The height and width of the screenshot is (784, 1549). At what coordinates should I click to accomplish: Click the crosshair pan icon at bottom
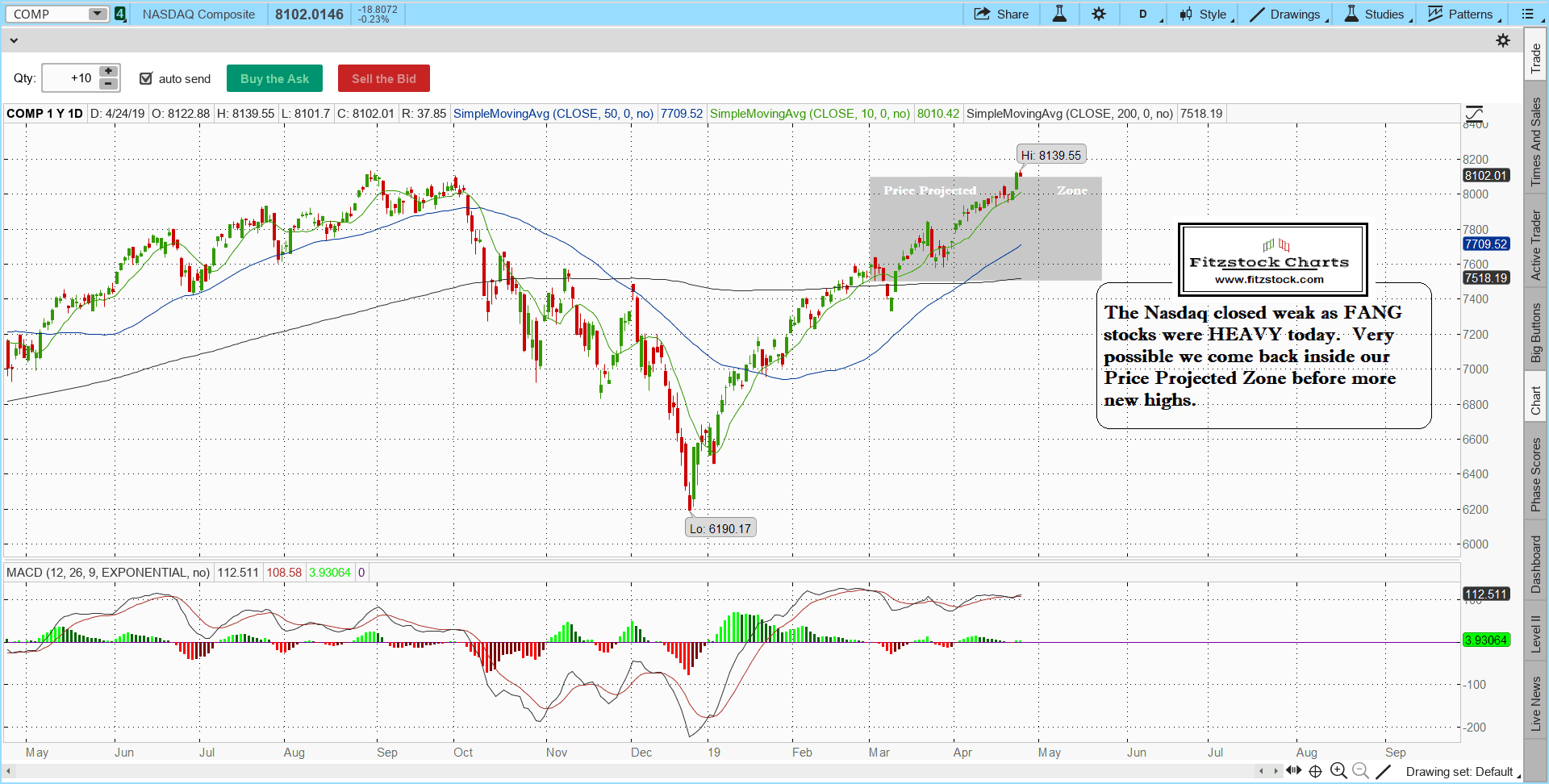1315,771
